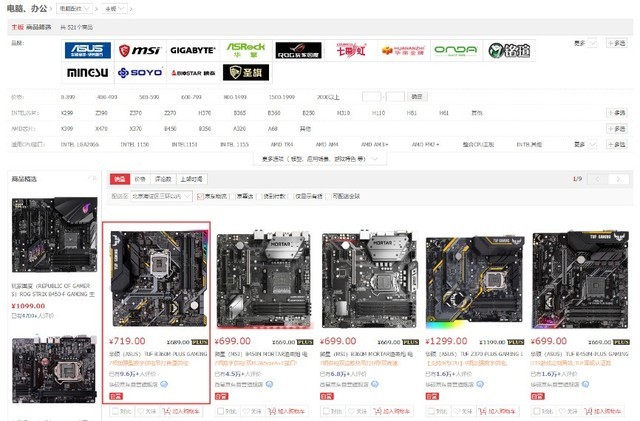Tick the first checkbox in the sort filter row
Screen dimensions: 640x421
(199, 196)
